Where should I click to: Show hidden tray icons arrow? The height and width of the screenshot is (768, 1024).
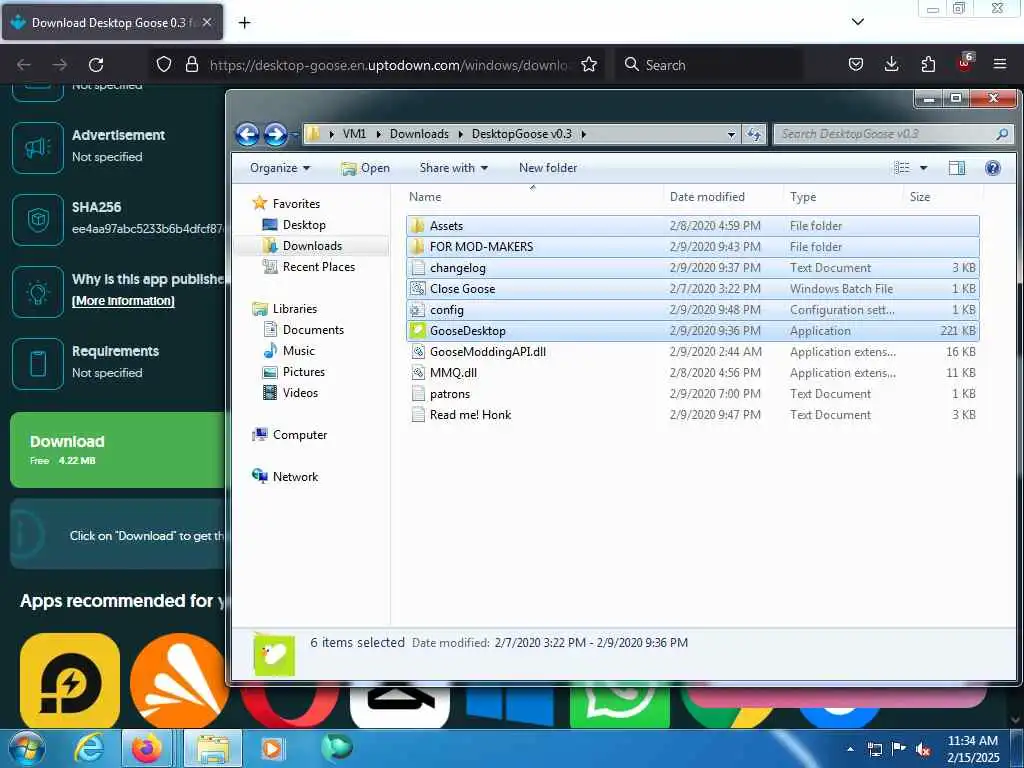click(850, 749)
